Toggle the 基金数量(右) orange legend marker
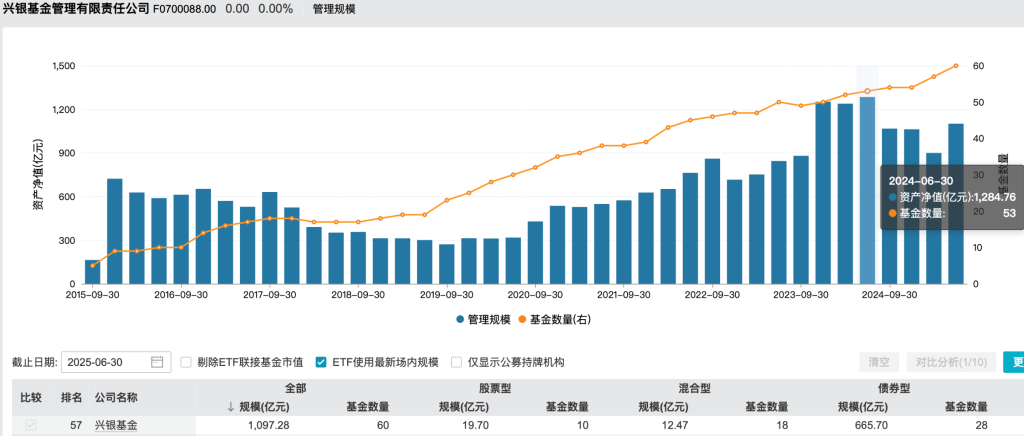Viewport: 1024px width, 436px height. (522, 320)
